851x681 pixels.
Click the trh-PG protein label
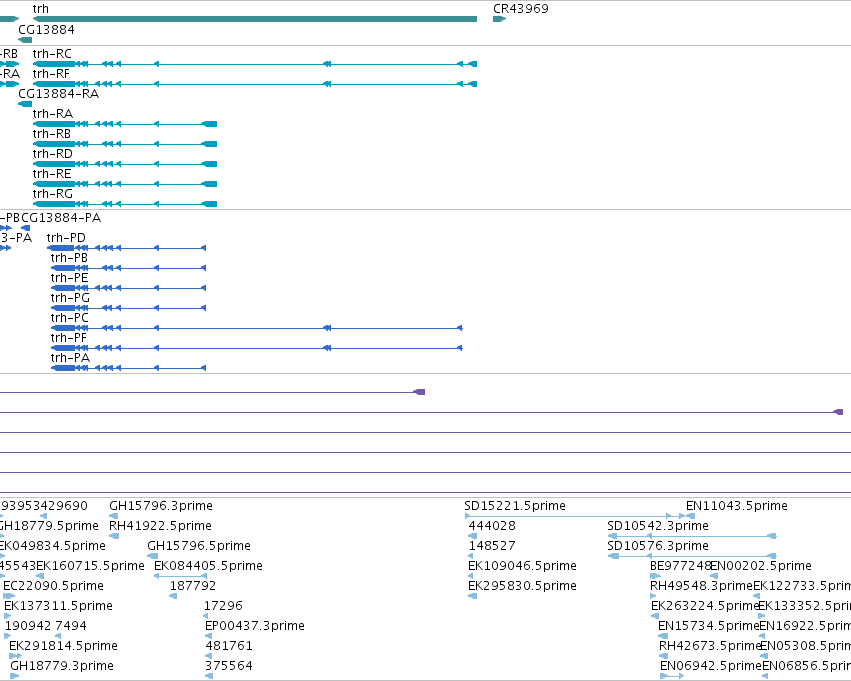click(70, 298)
